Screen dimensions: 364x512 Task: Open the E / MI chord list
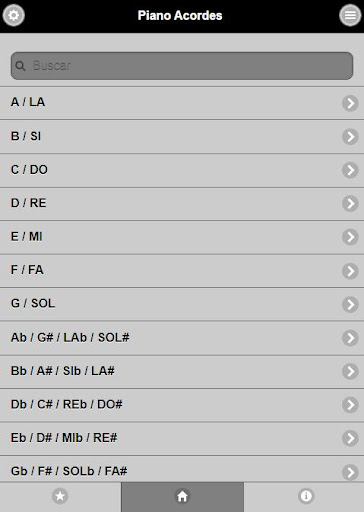[182, 237]
